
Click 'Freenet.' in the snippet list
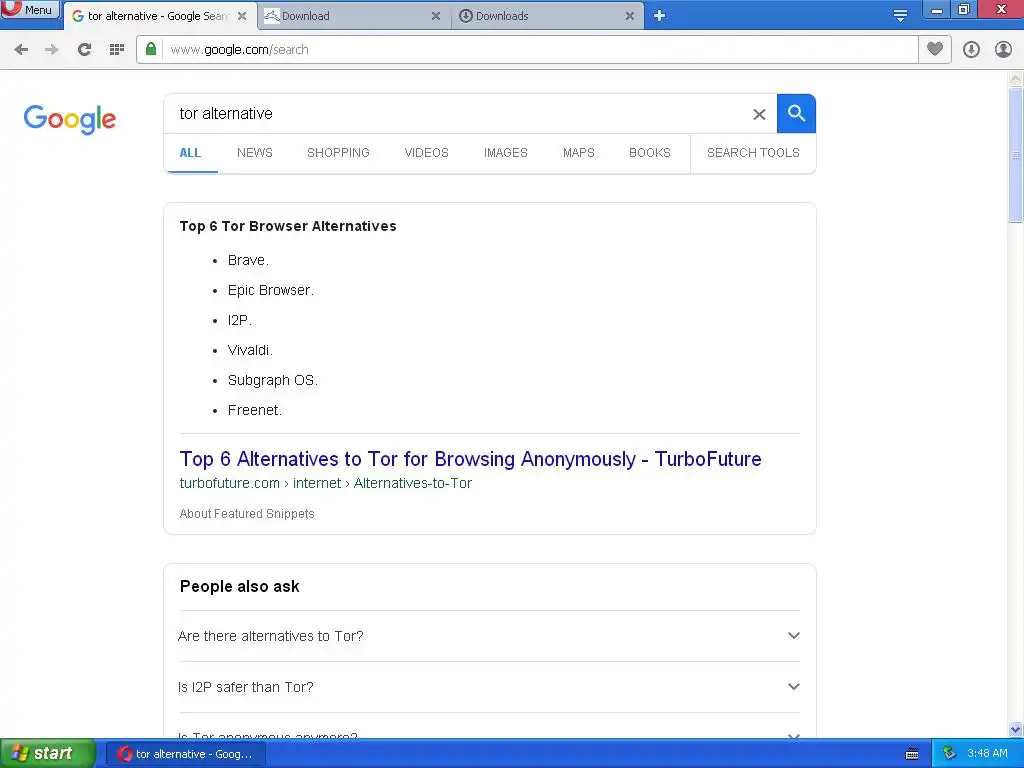[x=255, y=410]
